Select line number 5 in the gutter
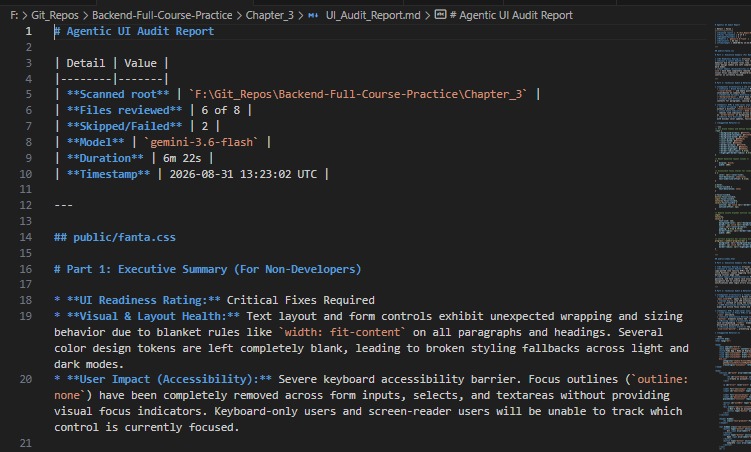The width and height of the screenshot is (751, 452). 29,94
